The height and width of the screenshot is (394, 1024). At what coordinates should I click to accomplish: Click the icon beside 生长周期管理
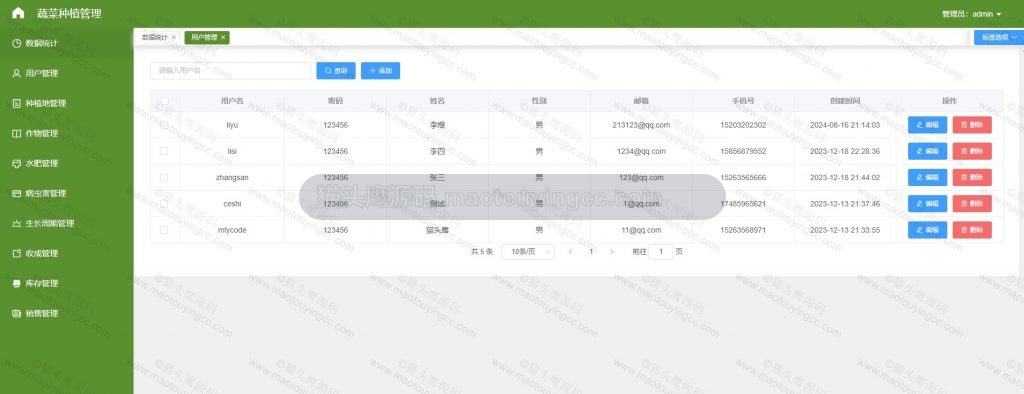(x=17, y=223)
